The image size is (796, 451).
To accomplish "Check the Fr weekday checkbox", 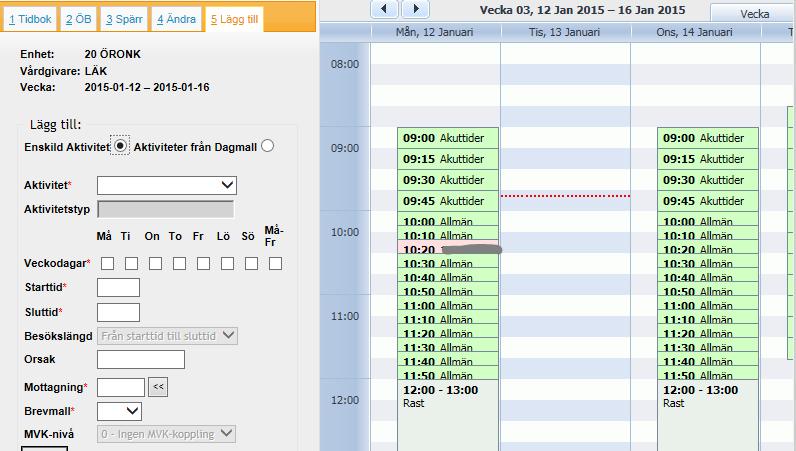I will click(x=203, y=264).
